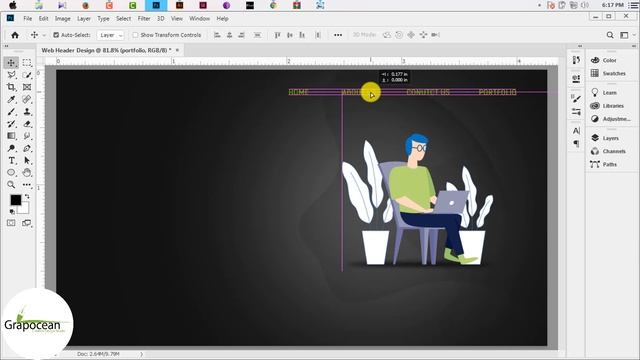Image resolution: width=640 pixels, height=360 pixels.
Task: Reset default foreground and background colors
Action: 12,211
